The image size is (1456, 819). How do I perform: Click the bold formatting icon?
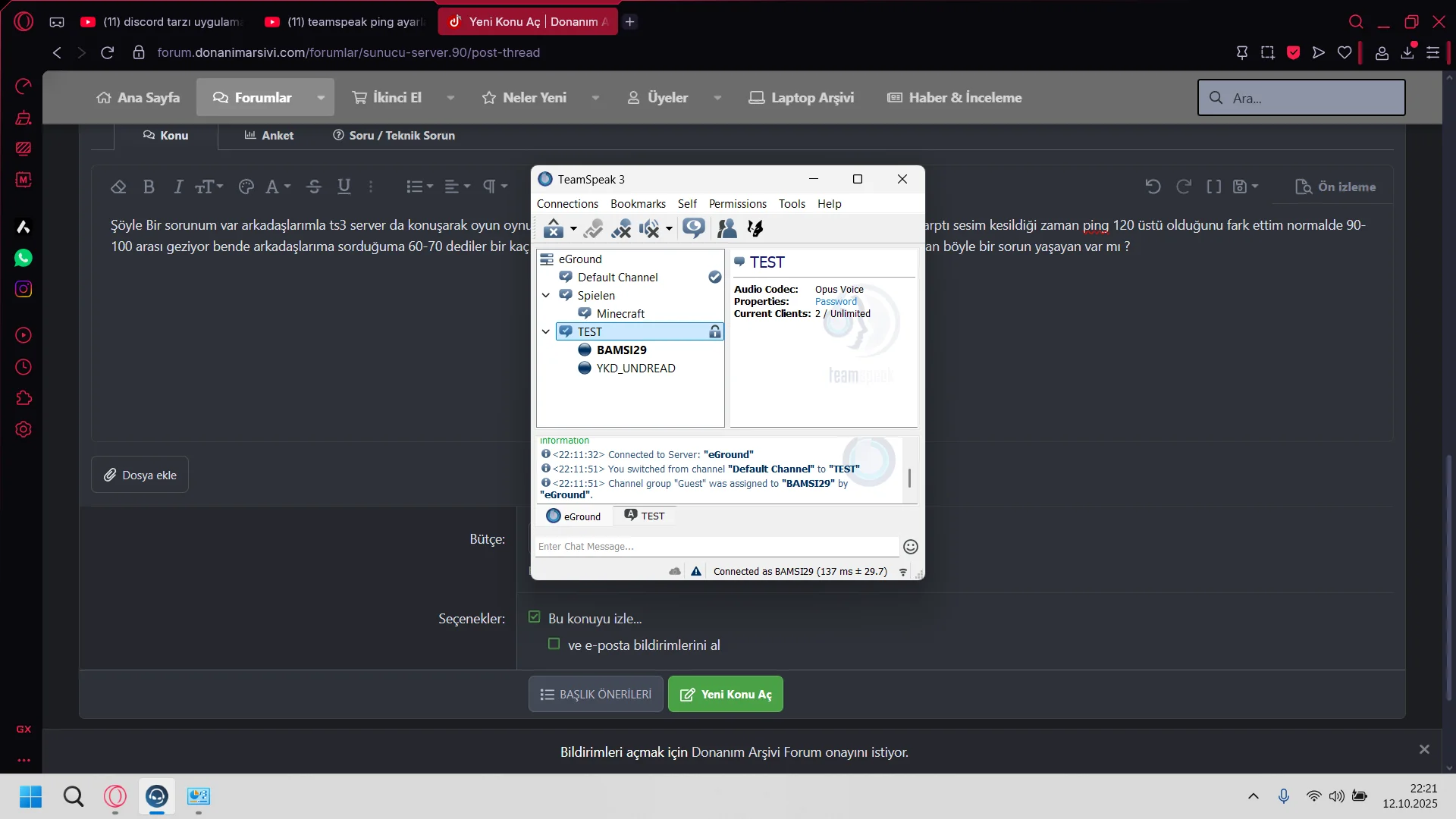coord(149,187)
